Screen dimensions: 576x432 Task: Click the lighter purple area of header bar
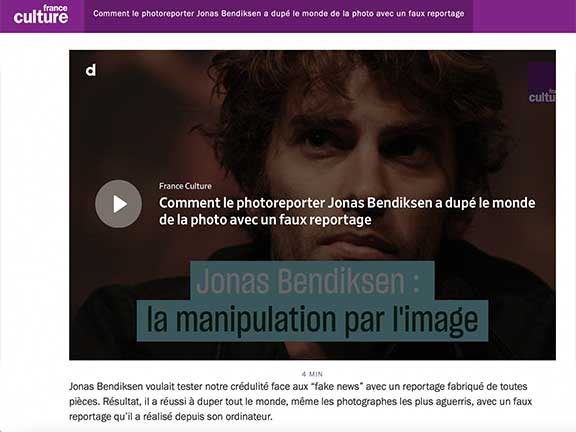(524, 16)
